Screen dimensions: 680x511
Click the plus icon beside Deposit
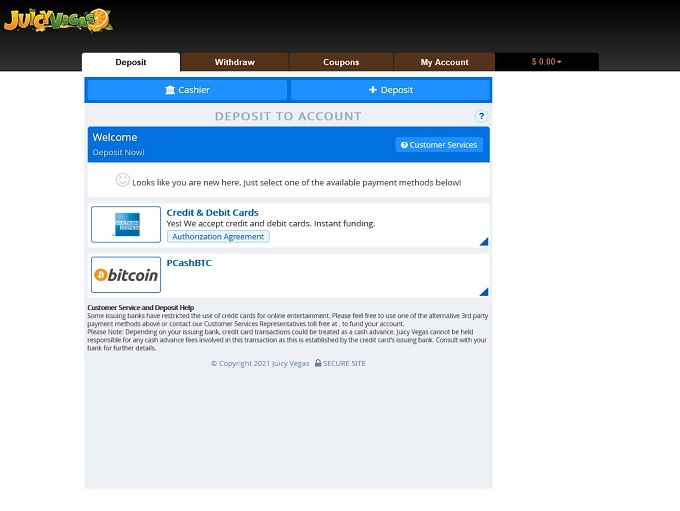[373, 89]
